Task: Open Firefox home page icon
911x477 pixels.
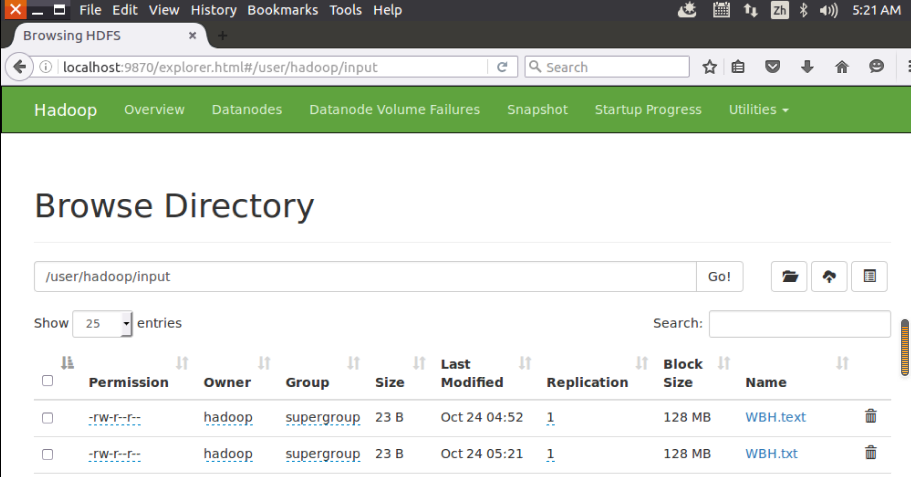Action: tap(841, 67)
